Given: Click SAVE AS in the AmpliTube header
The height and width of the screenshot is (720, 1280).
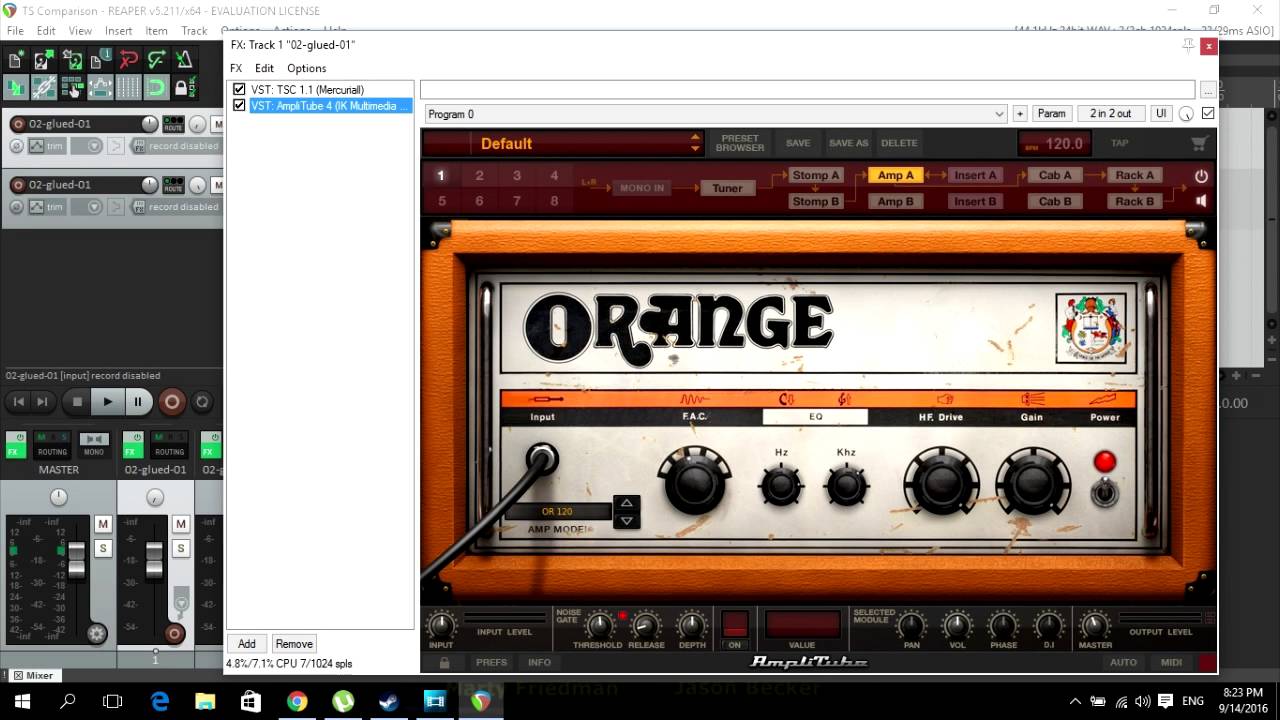Looking at the screenshot, I should click(x=849, y=143).
